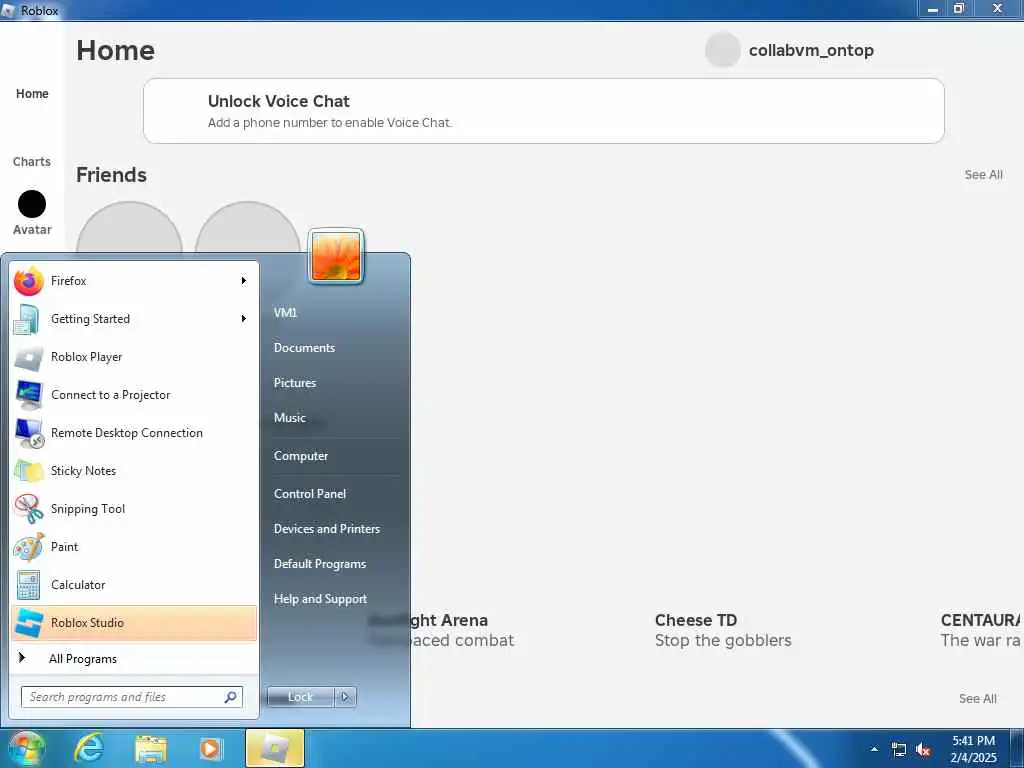
Task: Open the VM1 user folder
Action: pyautogui.click(x=285, y=313)
